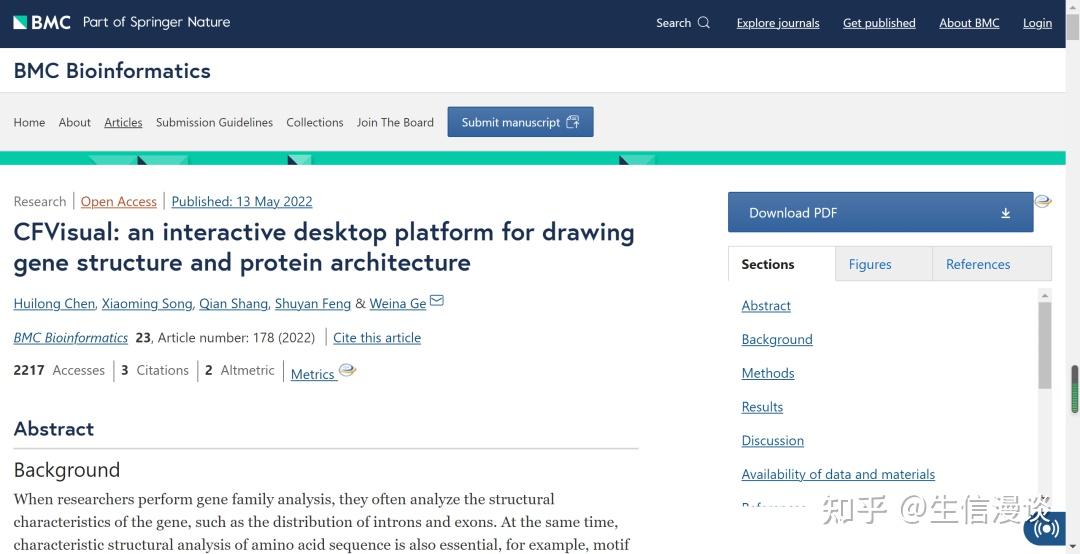
Task: Open About BMC link
Action: pyautogui.click(x=969, y=23)
